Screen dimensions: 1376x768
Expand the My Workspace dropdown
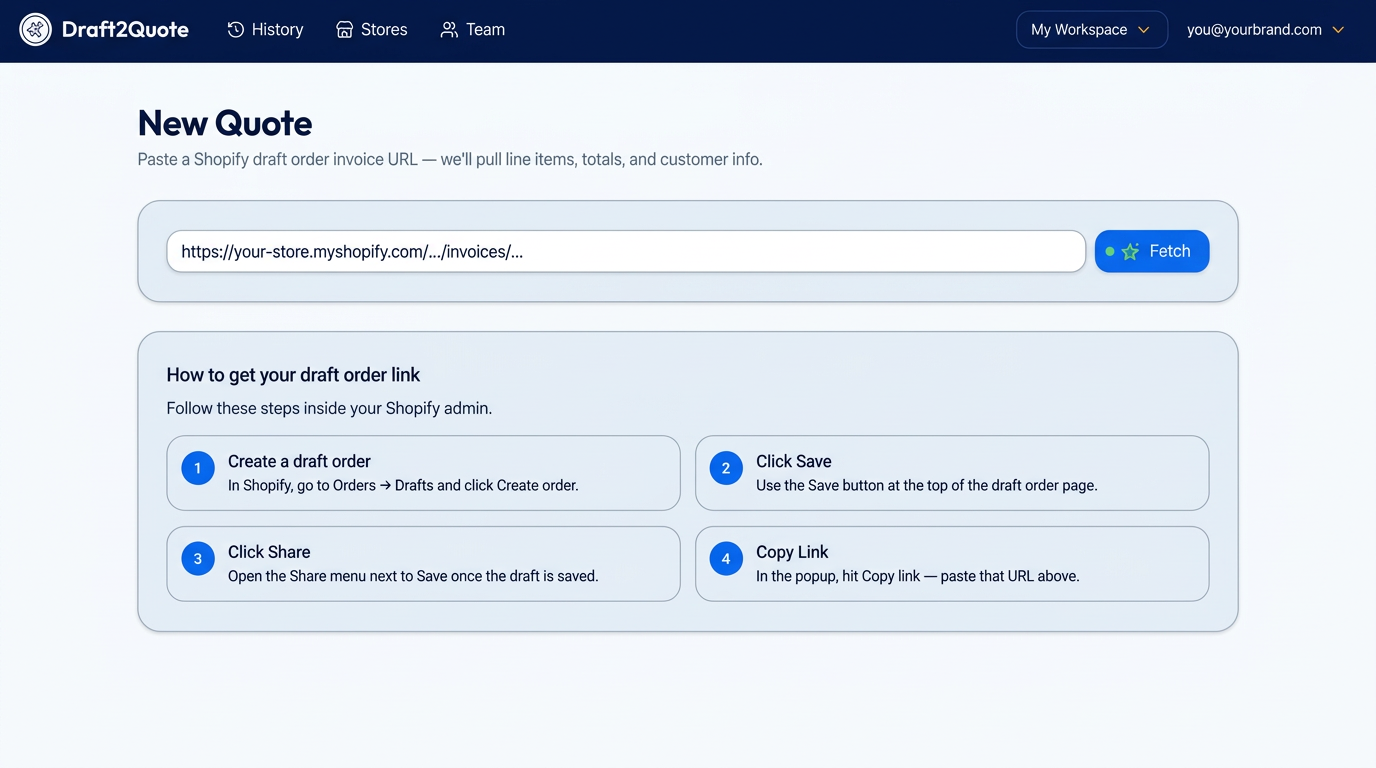point(1092,30)
